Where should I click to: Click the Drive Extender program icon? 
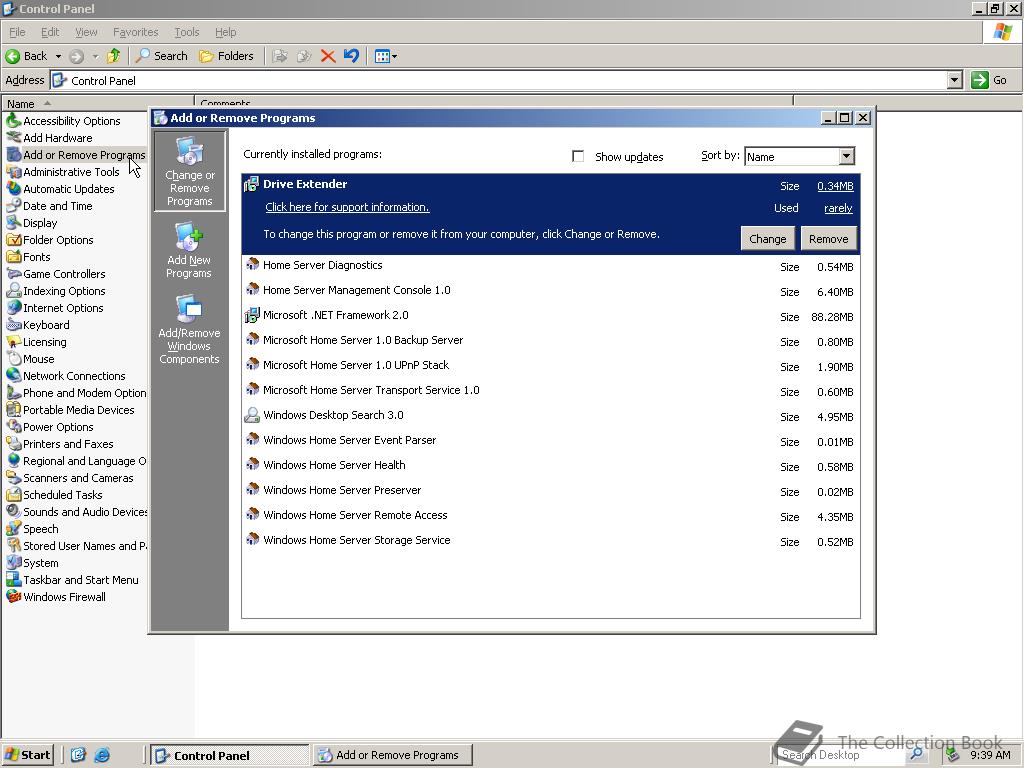click(251, 185)
